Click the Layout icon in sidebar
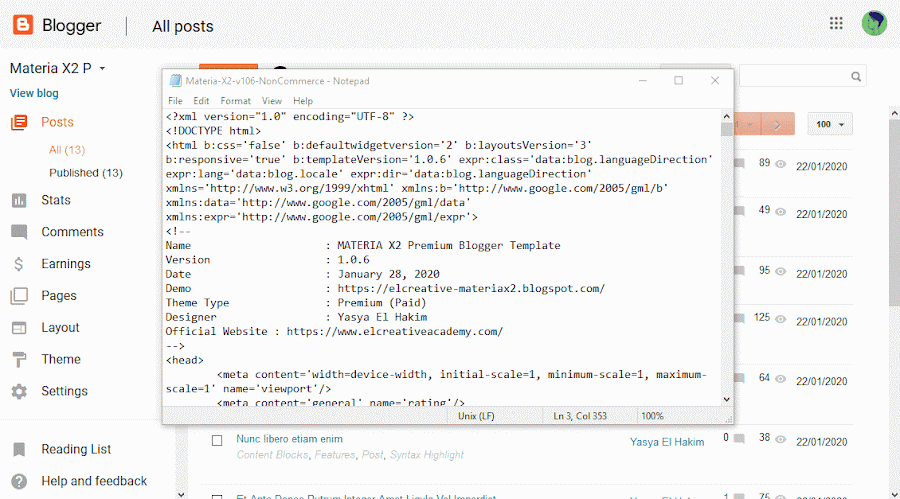The width and height of the screenshot is (900, 499). (19, 328)
